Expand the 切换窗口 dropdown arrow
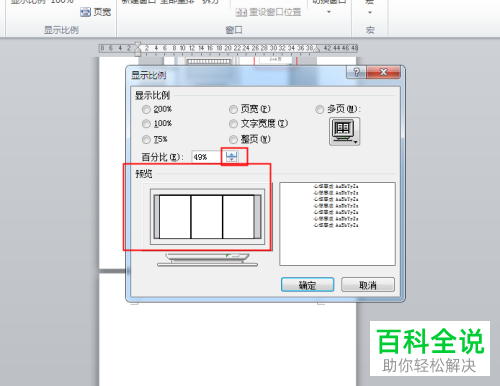 coord(329,12)
